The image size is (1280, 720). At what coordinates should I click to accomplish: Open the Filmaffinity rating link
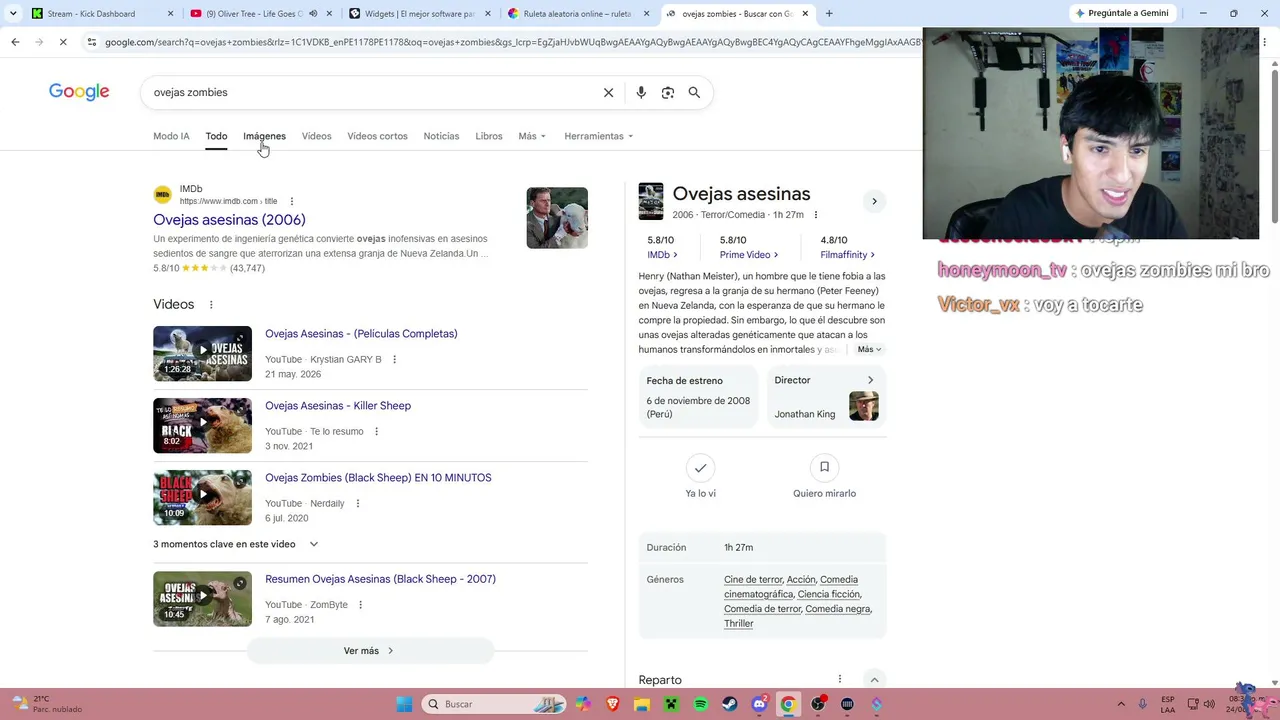pyautogui.click(x=848, y=255)
